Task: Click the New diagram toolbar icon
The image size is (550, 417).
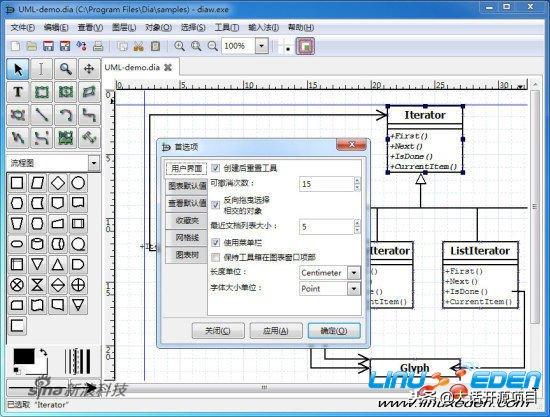Action: pos(15,46)
